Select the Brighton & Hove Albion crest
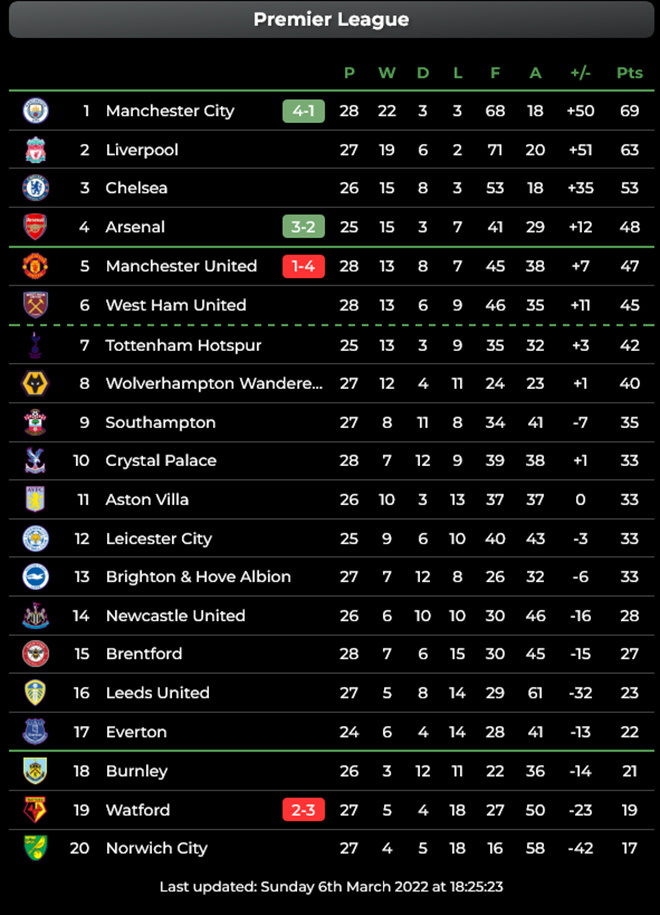 (x=34, y=577)
